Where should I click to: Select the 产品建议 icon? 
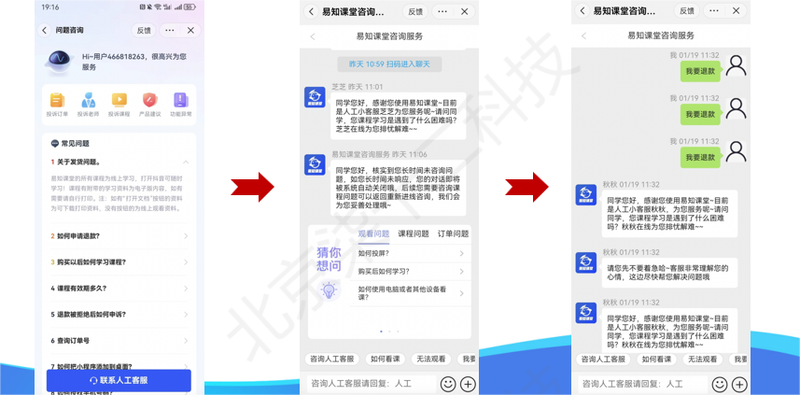pyautogui.click(x=150, y=100)
